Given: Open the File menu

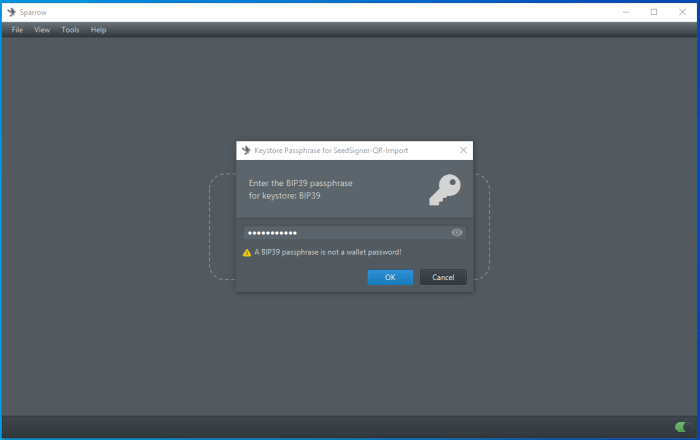Looking at the screenshot, I should (17, 30).
